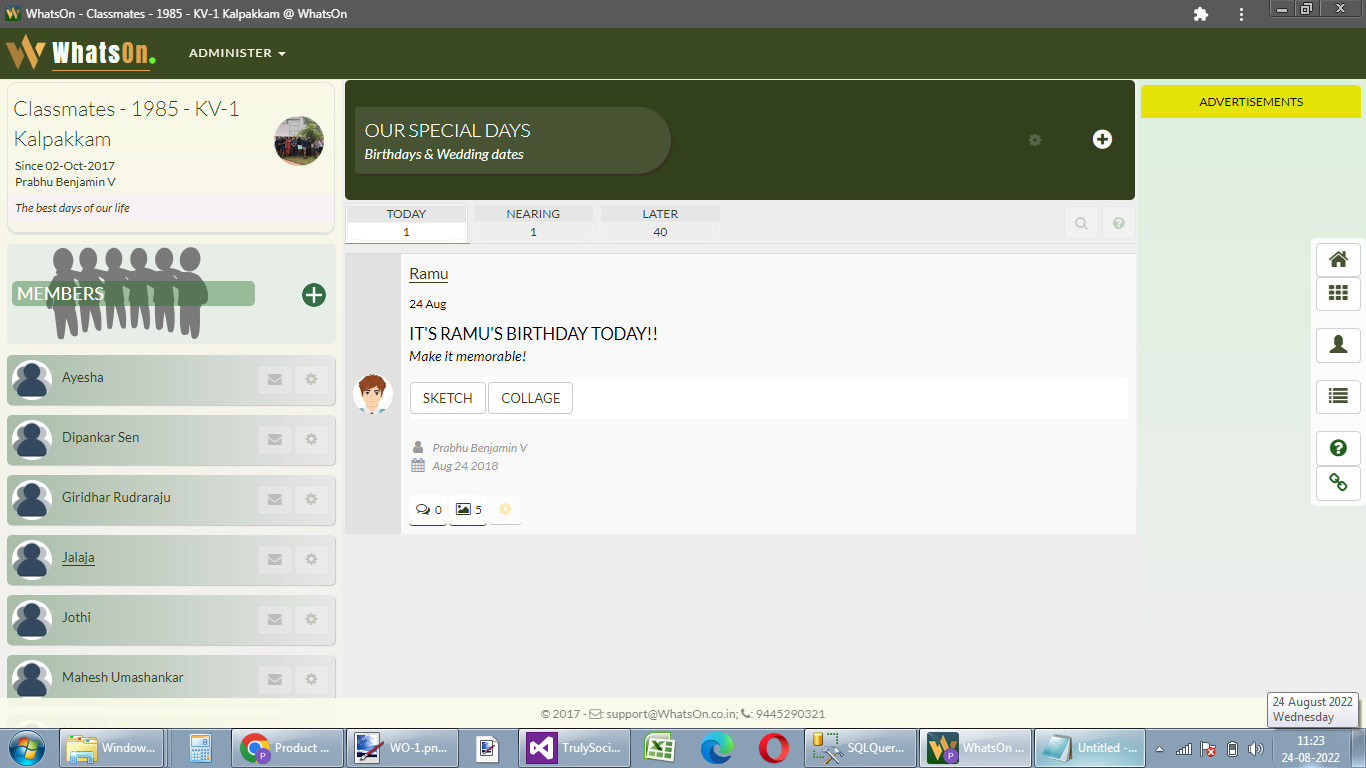Screen dimensions: 1366x768
Task: Click the browser extensions puzzle icon
Action: 1201,14
